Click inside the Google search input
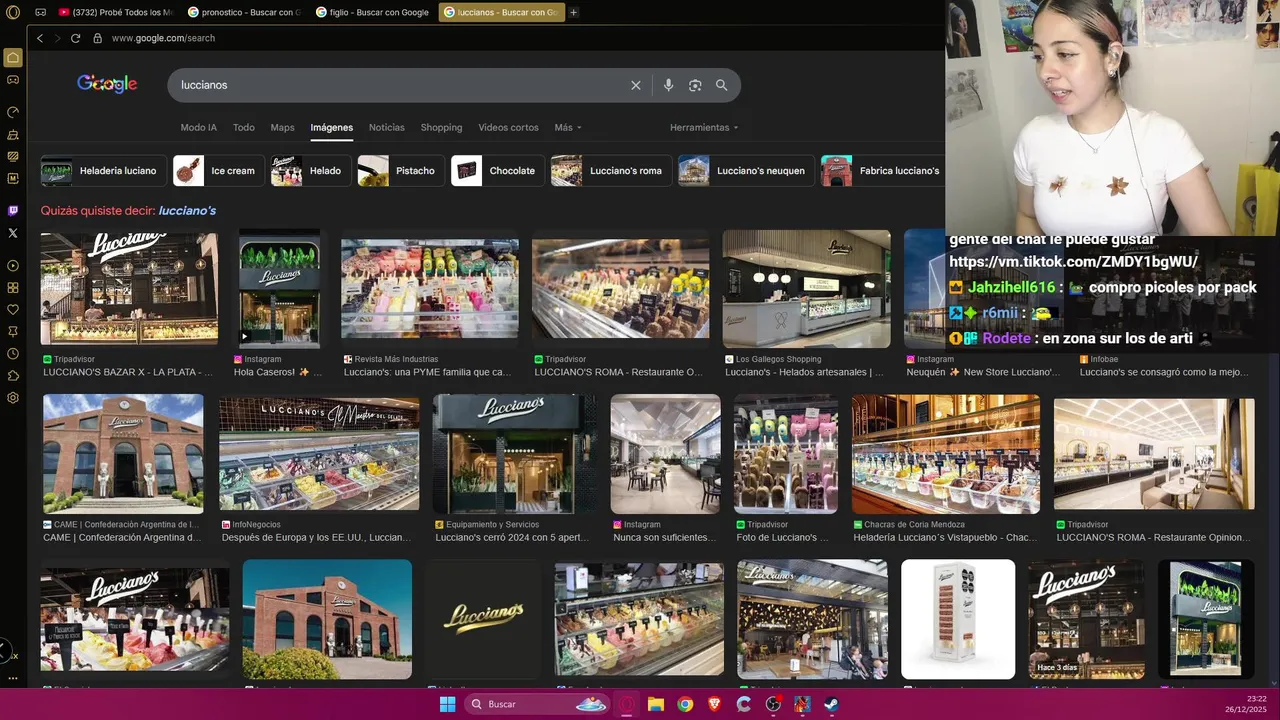 click(400, 85)
